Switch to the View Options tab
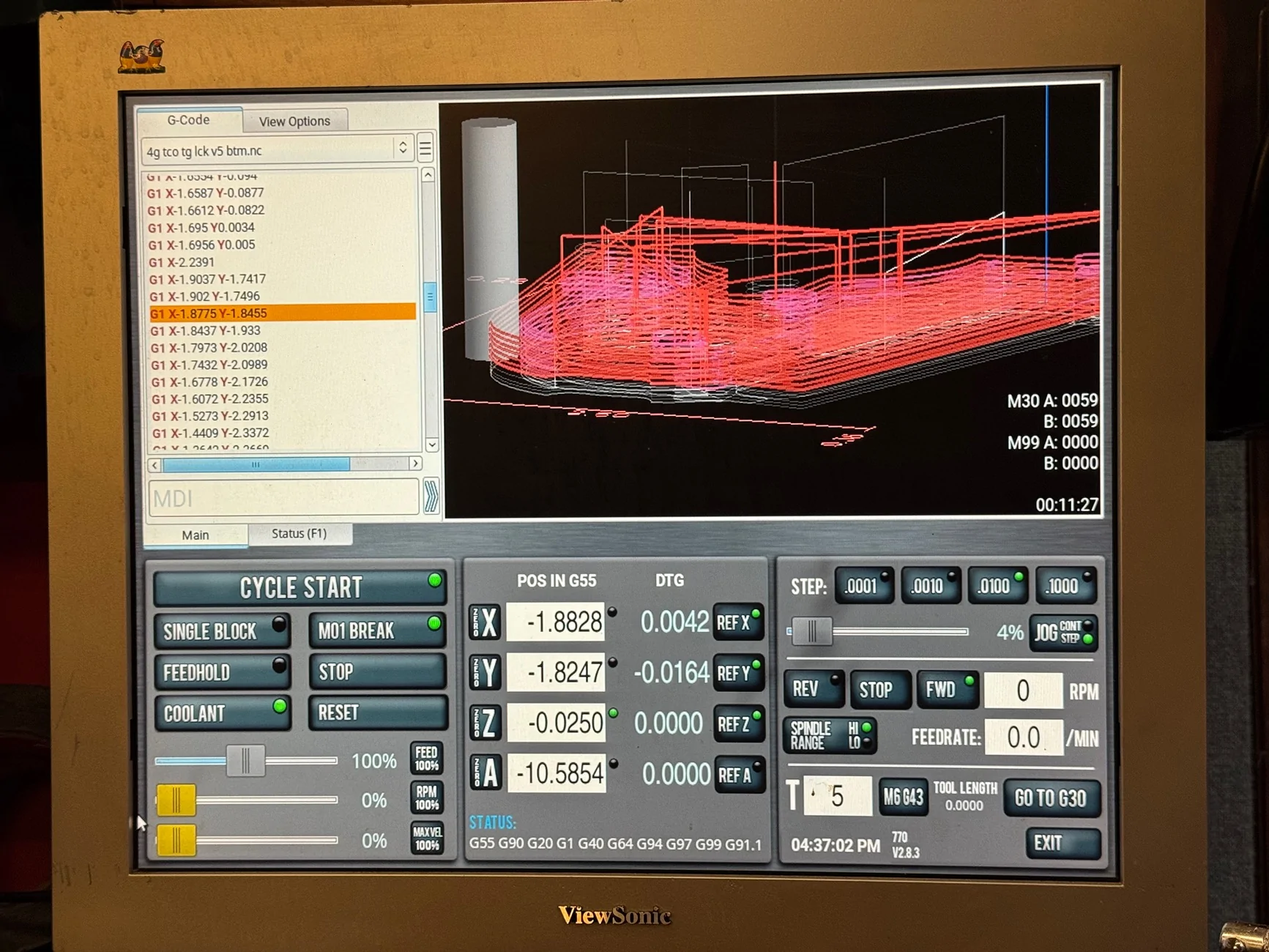Screen dimensions: 1269x952 click(294, 121)
